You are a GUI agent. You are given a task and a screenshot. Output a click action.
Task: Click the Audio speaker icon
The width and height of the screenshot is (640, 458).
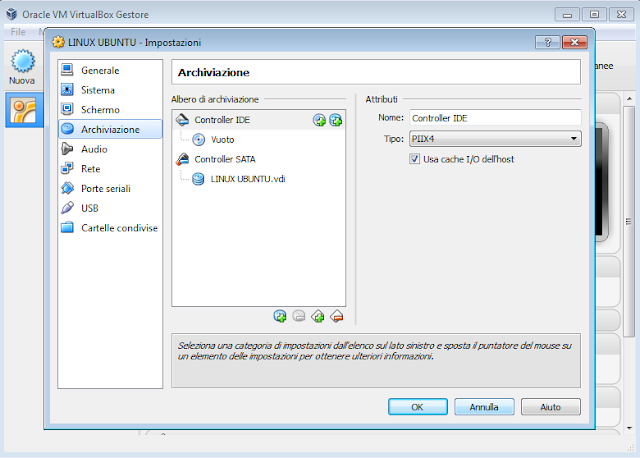point(67,149)
